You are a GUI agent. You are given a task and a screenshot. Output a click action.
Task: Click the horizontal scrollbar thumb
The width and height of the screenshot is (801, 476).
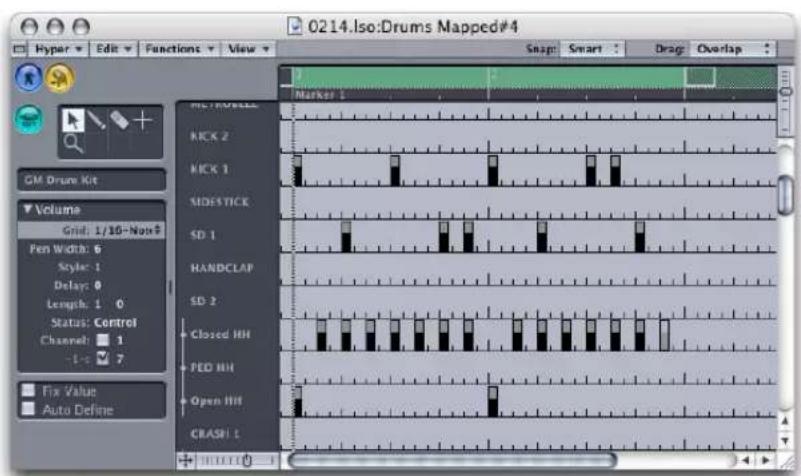pyautogui.click(x=453, y=461)
